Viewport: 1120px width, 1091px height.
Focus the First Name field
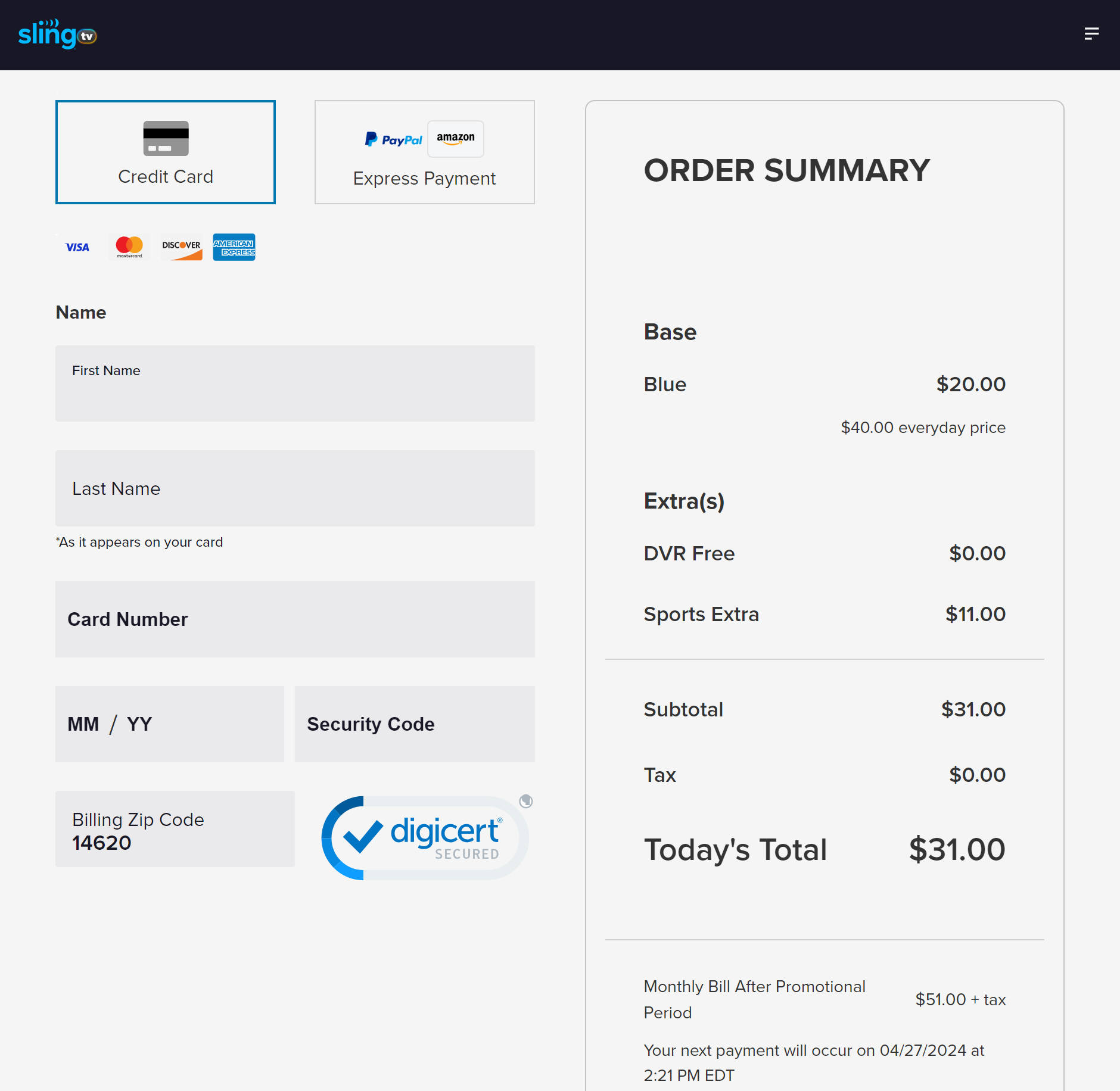coord(295,384)
